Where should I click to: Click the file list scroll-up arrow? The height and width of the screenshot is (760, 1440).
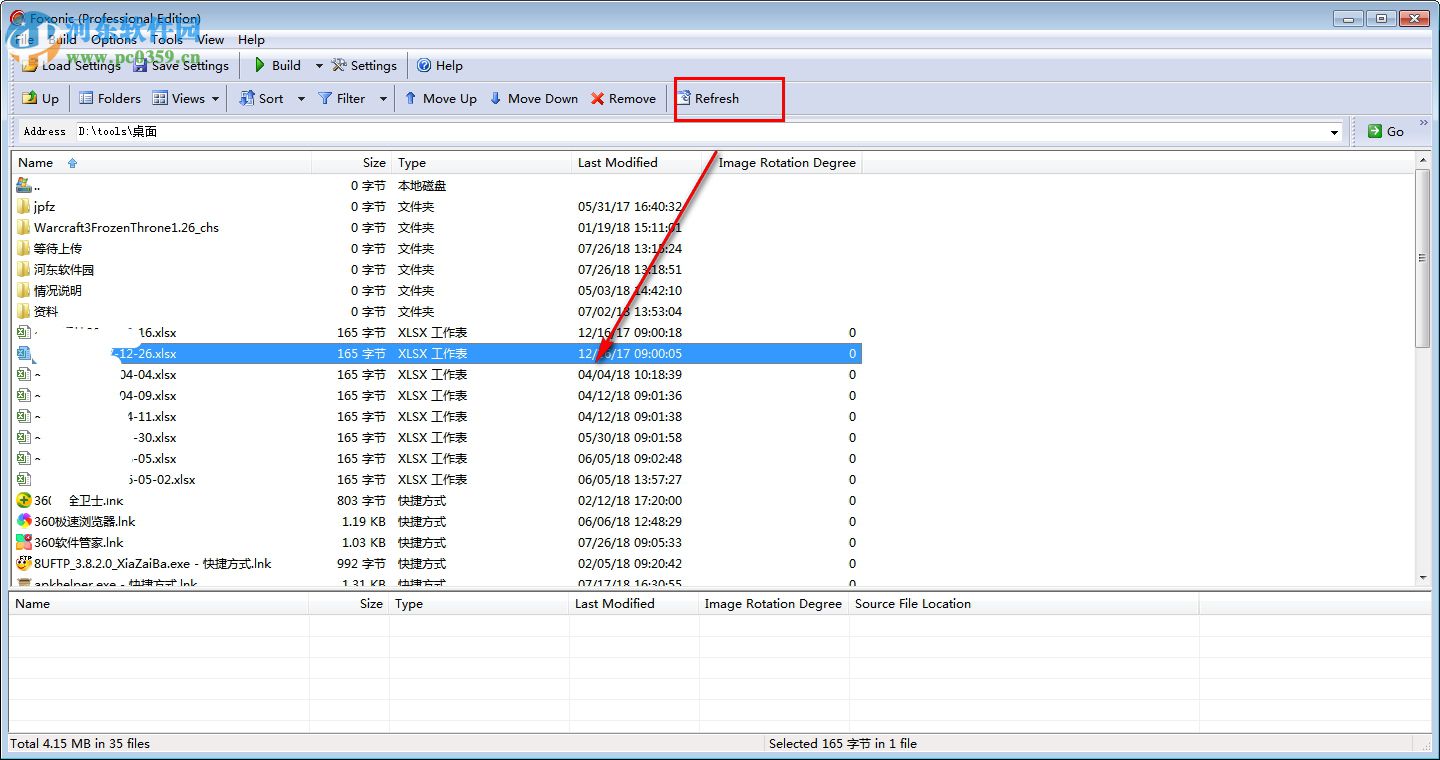tap(1422, 160)
